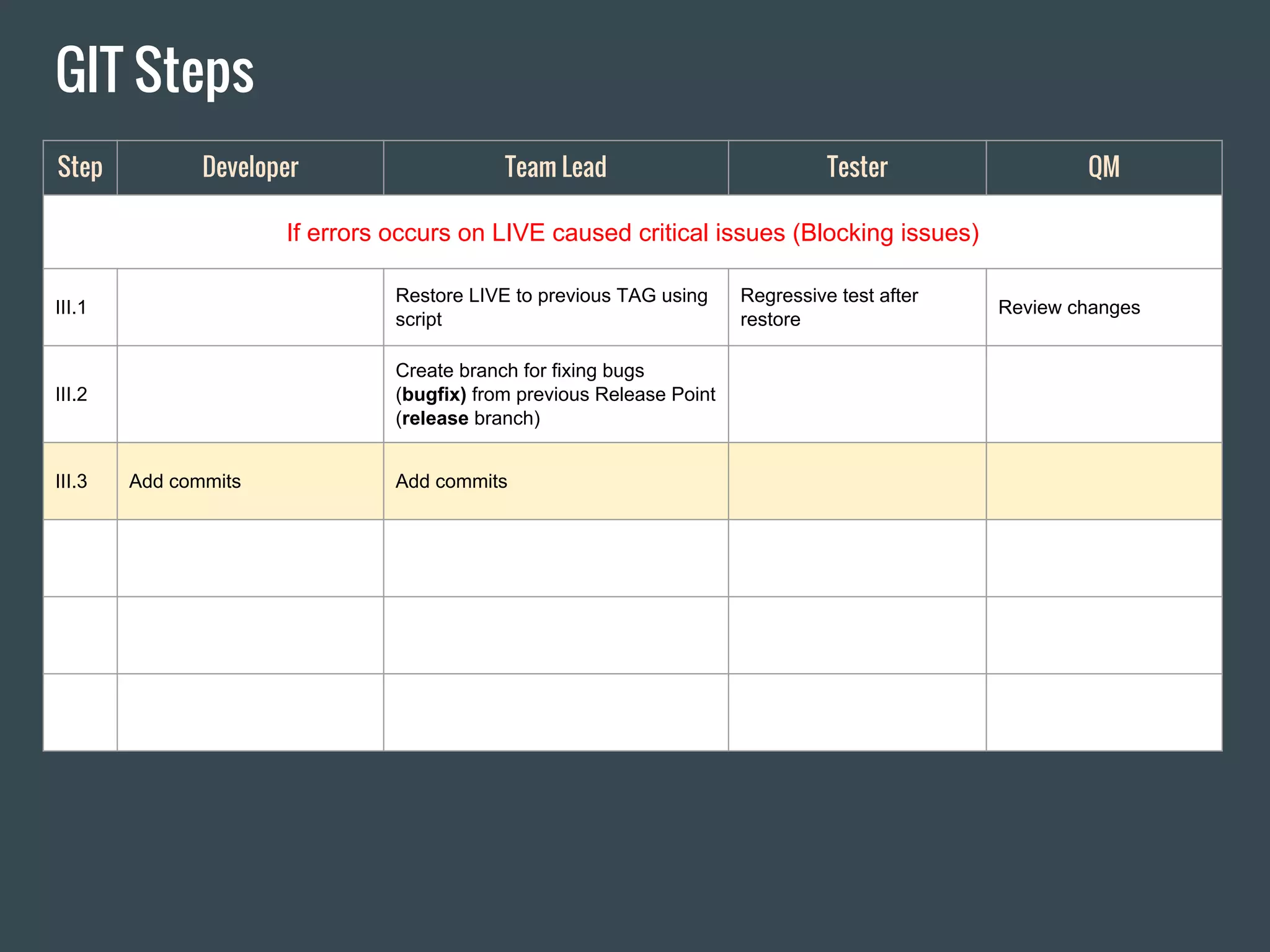This screenshot has width=1270, height=952.
Task: Click 'Restore LIVE to previous TAG using script' cell
Action: click(556, 307)
